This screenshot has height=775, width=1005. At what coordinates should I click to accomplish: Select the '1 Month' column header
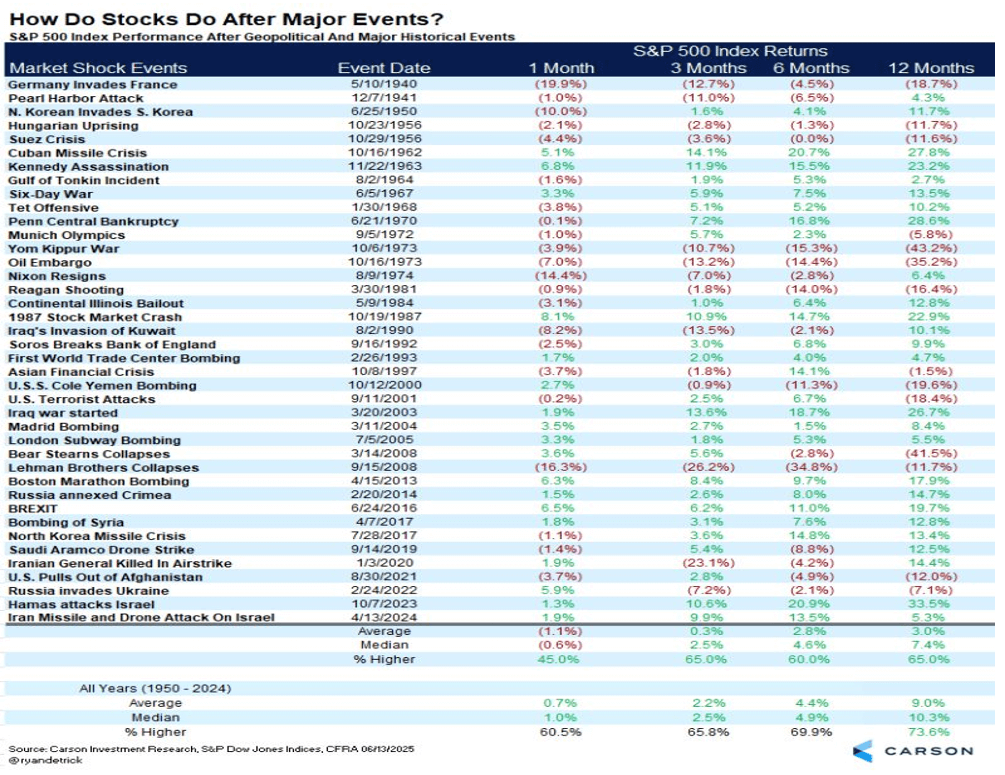(561, 68)
